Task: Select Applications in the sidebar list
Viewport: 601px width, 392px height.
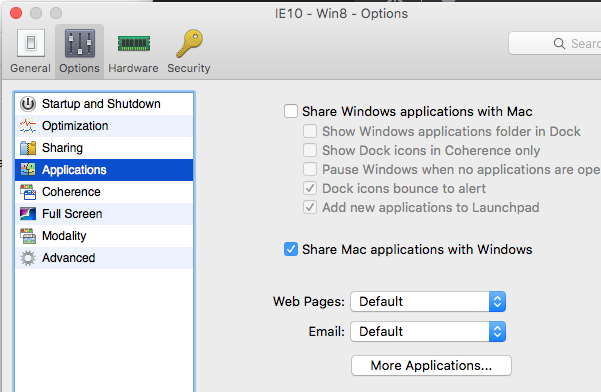Action: point(104,170)
